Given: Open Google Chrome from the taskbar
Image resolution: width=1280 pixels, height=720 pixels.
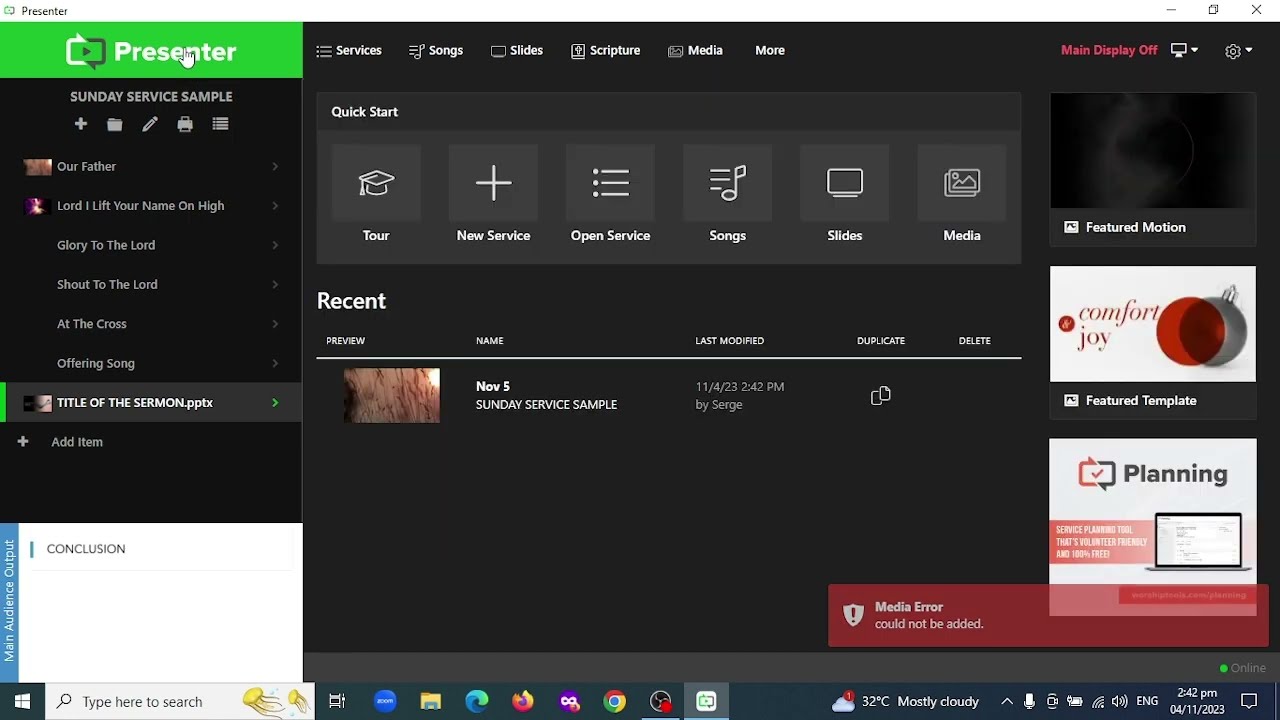Looking at the screenshot, I should 615,701.
